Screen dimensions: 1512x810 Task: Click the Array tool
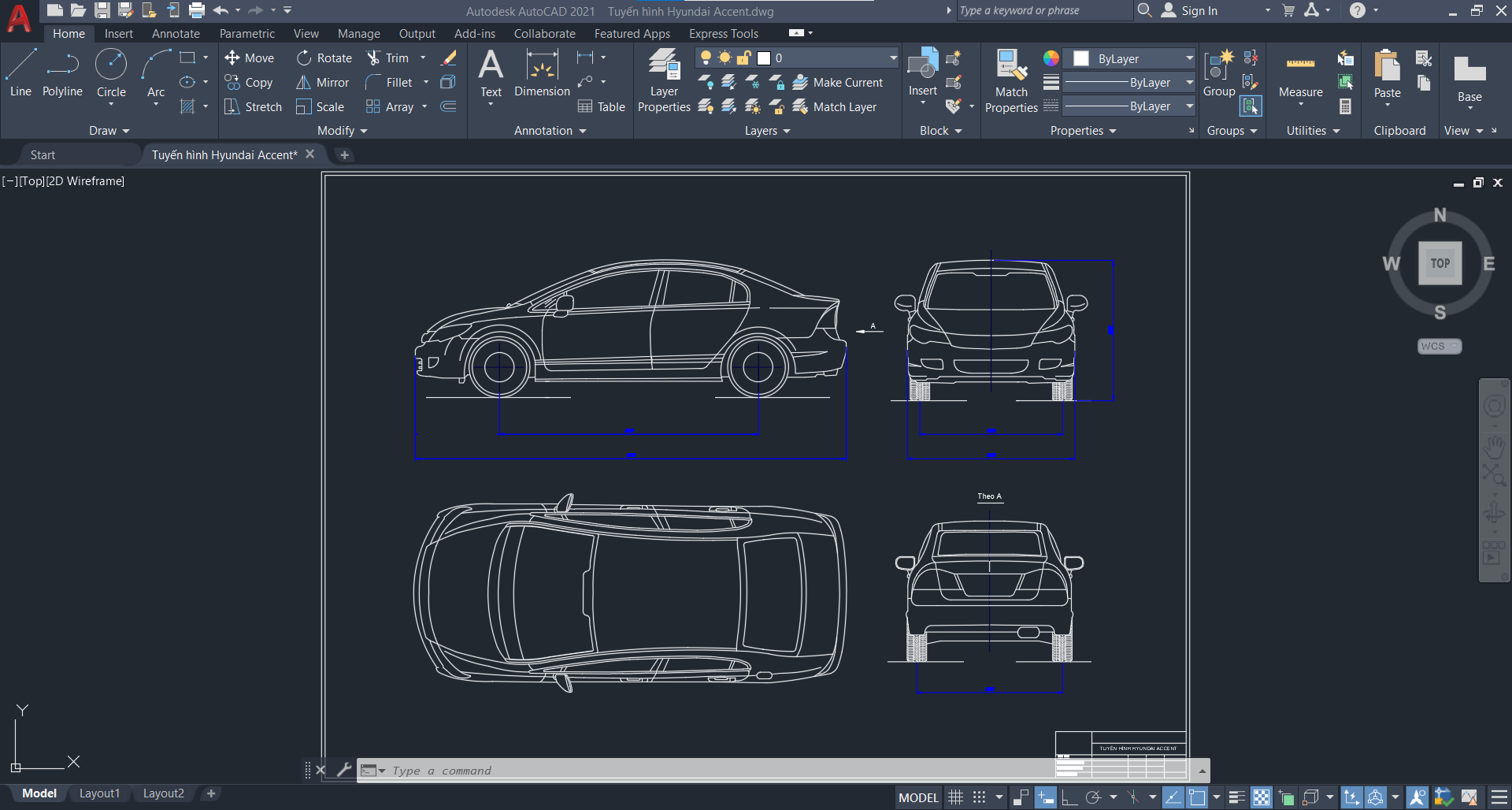coord(390,106)
